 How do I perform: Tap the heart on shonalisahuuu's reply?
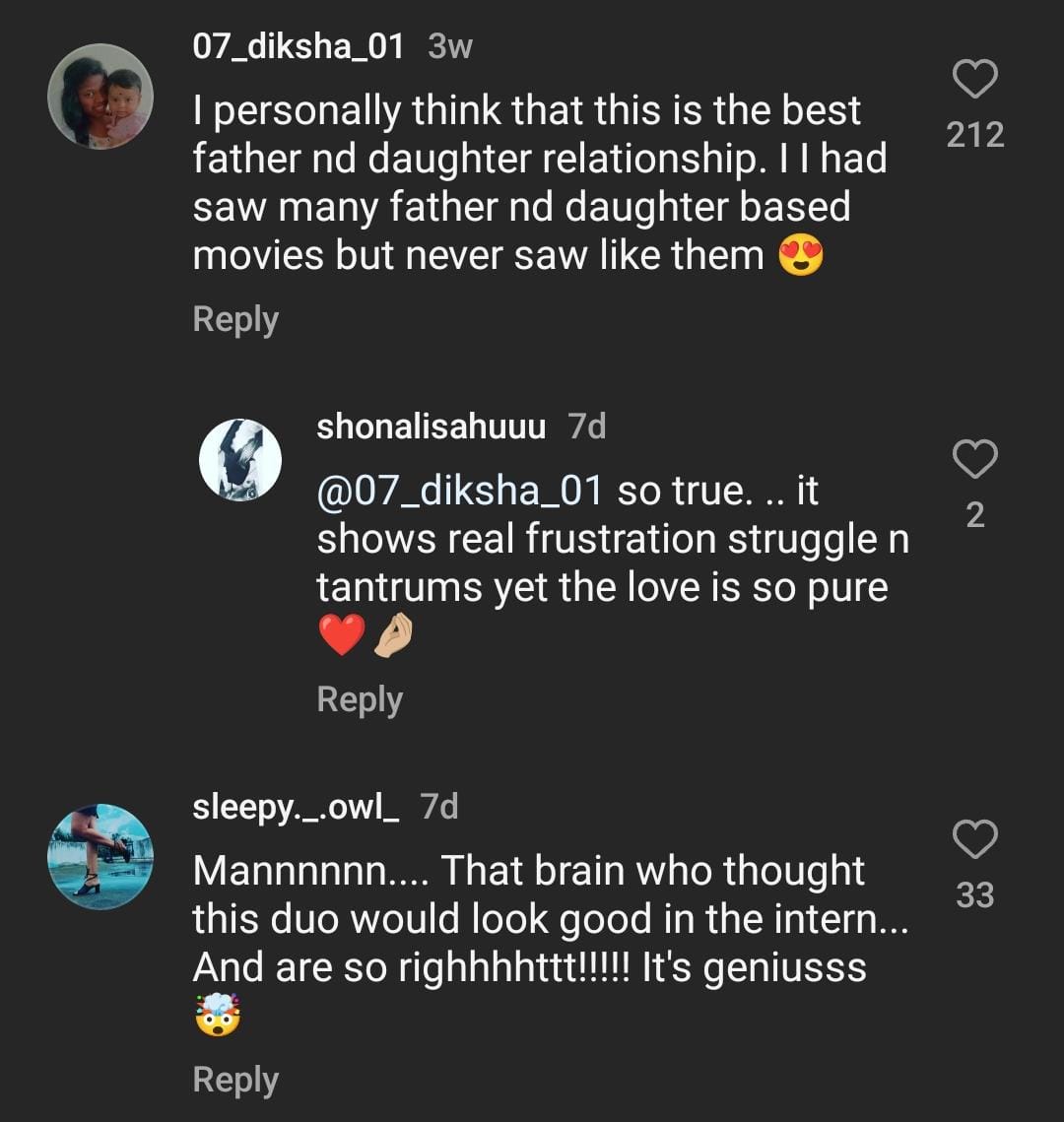975,458
